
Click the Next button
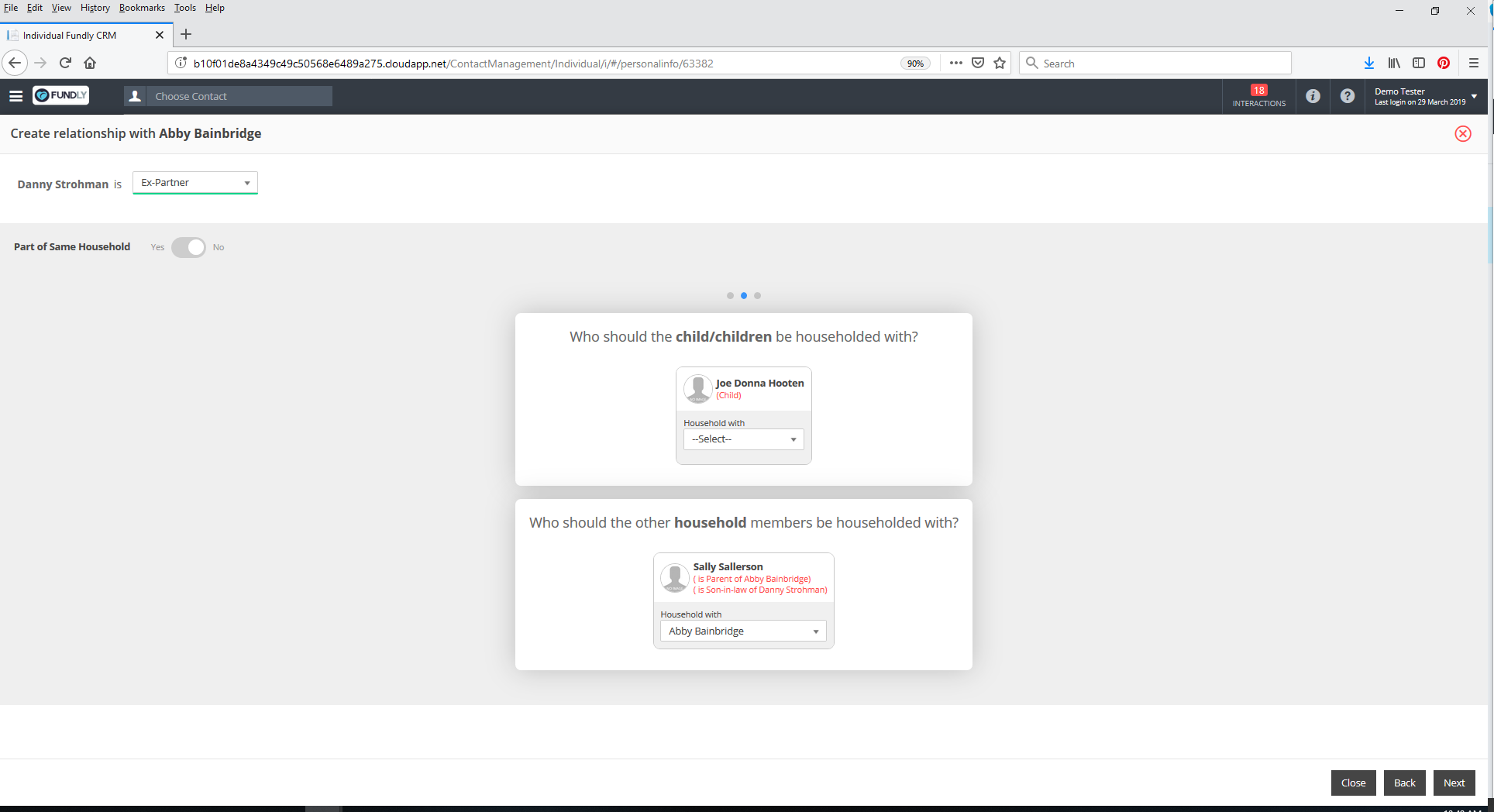[x=1454, y=783]
